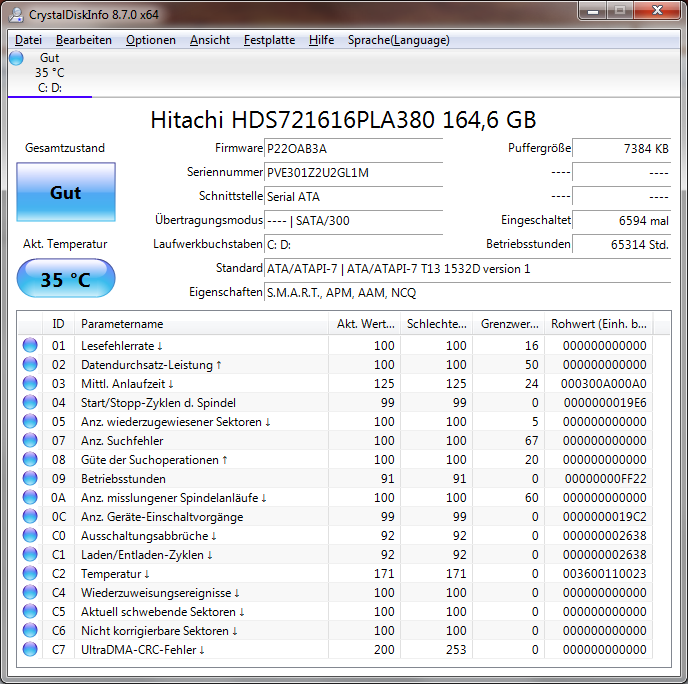Click status orb for row 03 Mittl. Anlaufzeit

click(30, 383)
